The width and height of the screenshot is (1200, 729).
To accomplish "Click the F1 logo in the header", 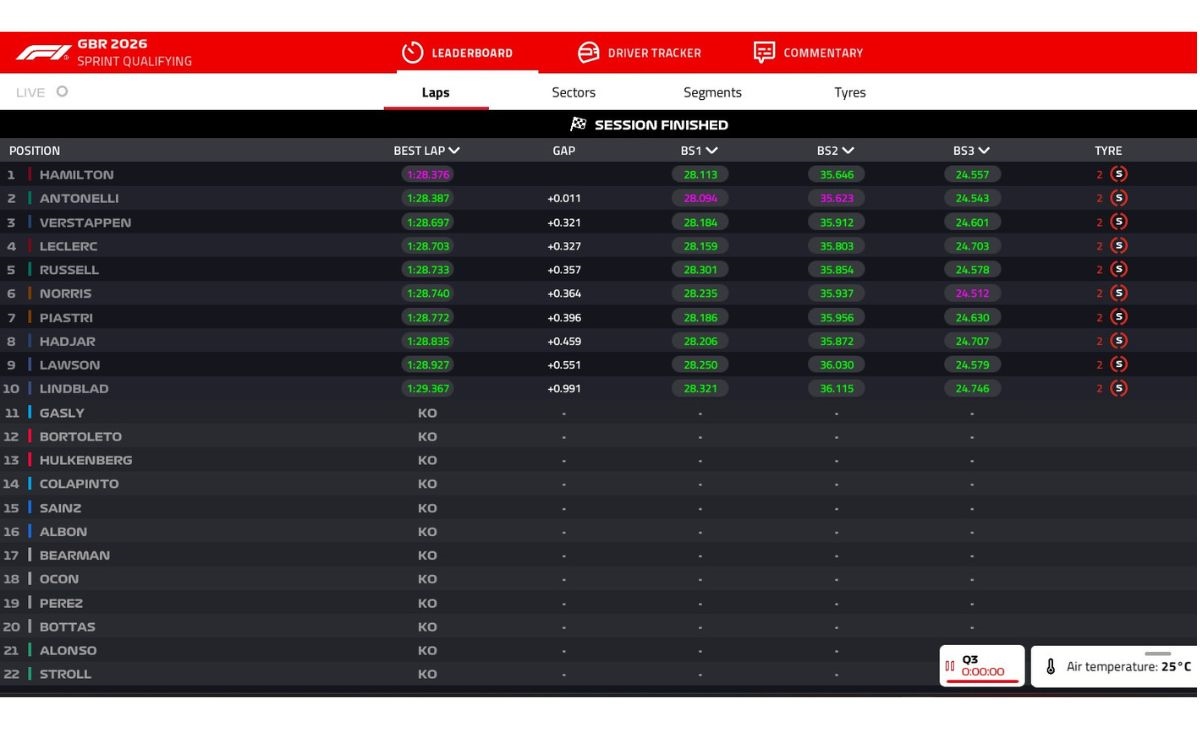I will tap(43, 52).
